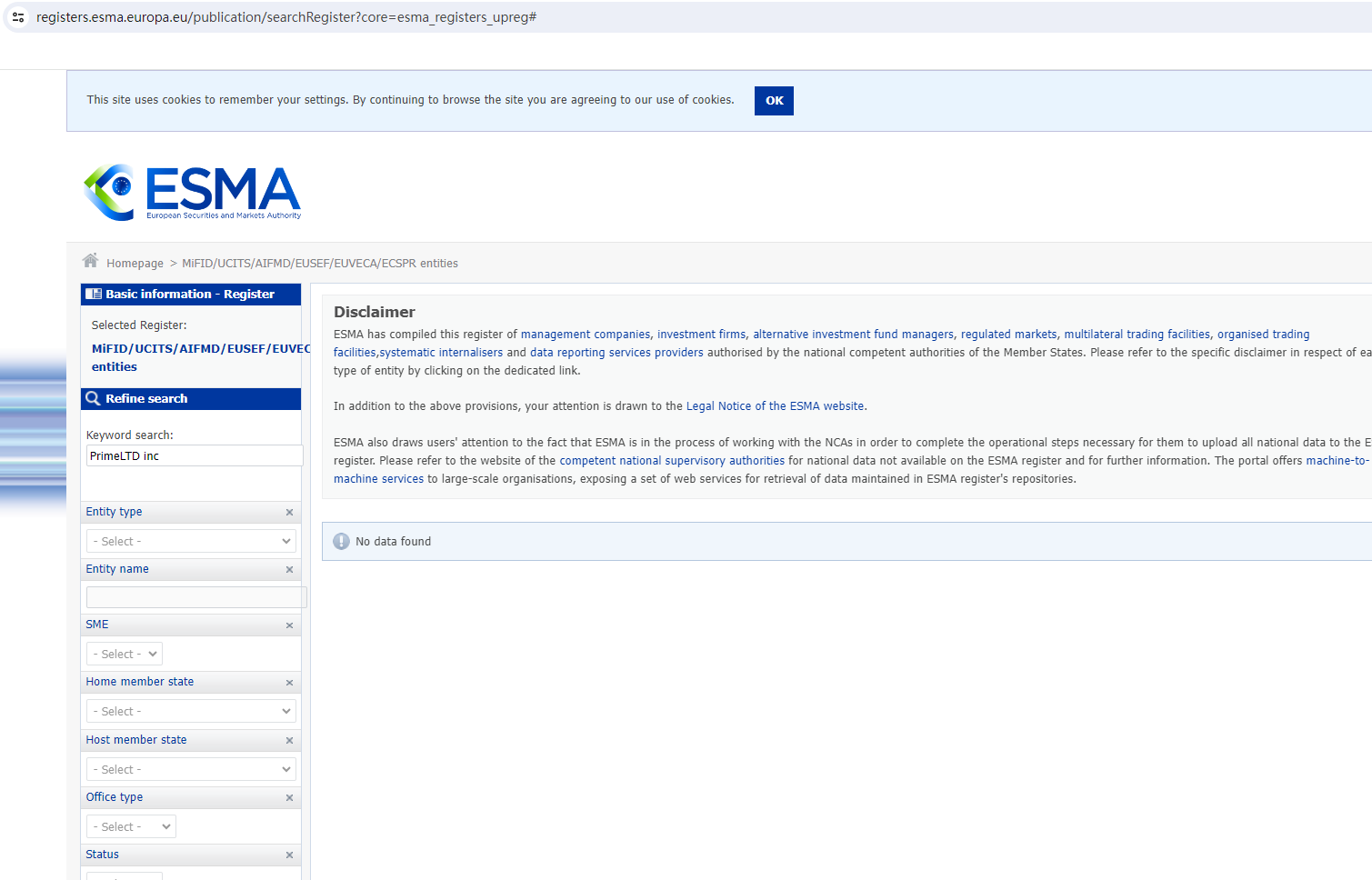Open alternative investment fund managers link
Screen dimensions: 1372x880
click(x=853, y=335)
